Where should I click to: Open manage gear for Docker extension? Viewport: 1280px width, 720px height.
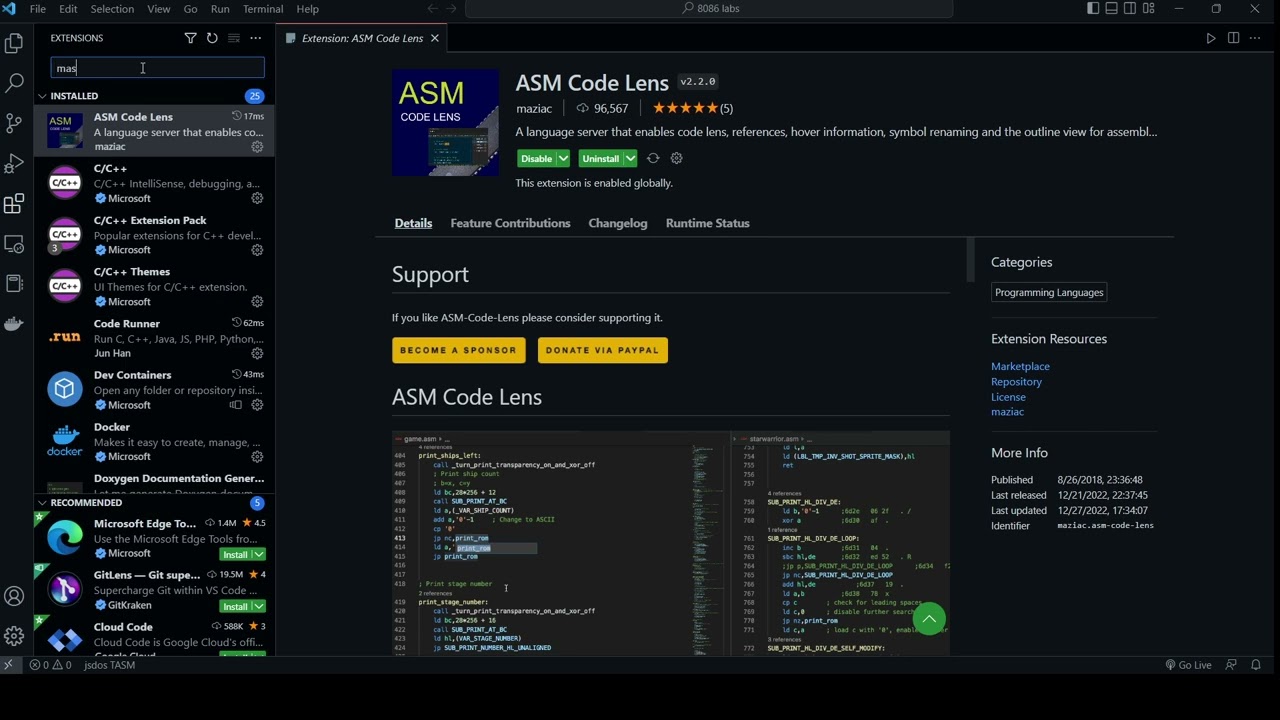point(257,457)
